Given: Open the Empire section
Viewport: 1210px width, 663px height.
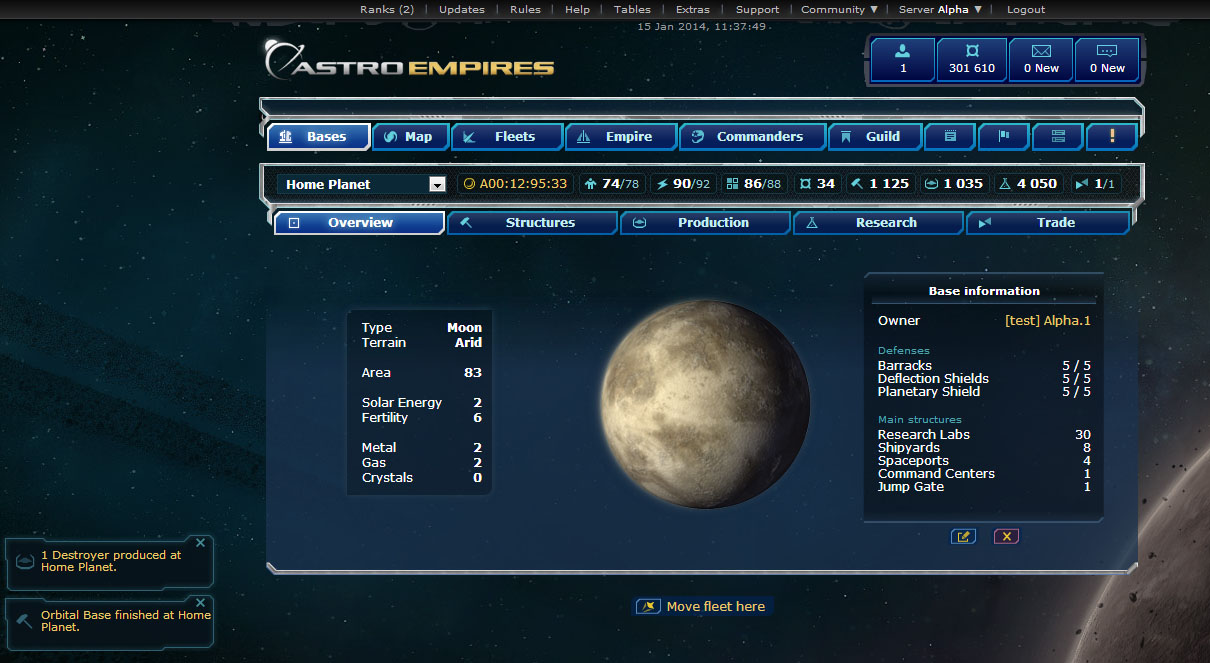Looking at the screenshot, I should (621, 136).
